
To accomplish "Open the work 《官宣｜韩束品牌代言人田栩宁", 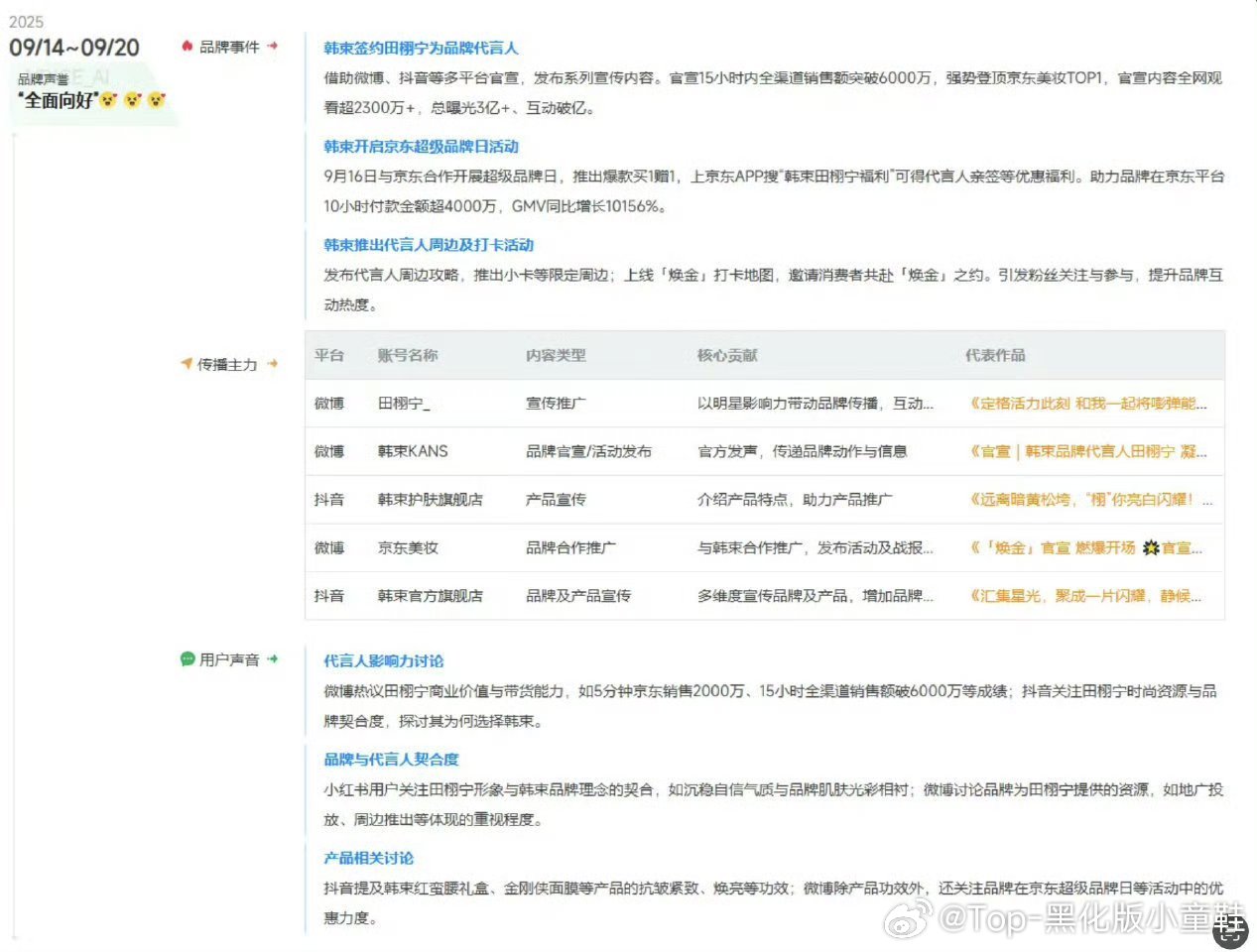I will pos(1088,451).
